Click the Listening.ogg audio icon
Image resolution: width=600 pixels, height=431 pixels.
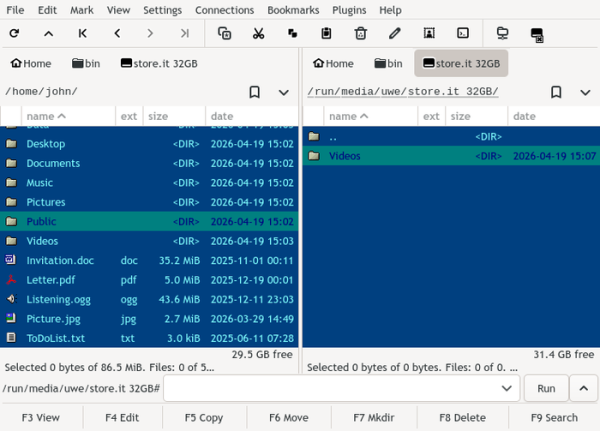(x=11, y=299)
